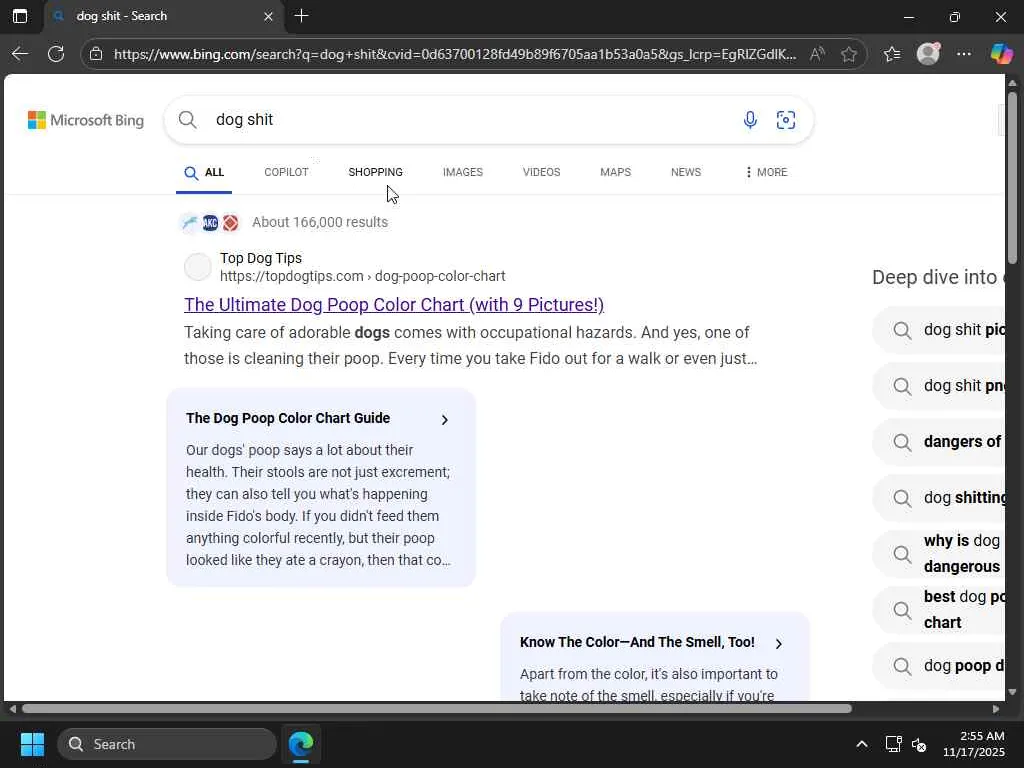Viewport: 1024px width, 768px height.
Task: Click the scroll right arrow
Action: click(x=996, y=709)
